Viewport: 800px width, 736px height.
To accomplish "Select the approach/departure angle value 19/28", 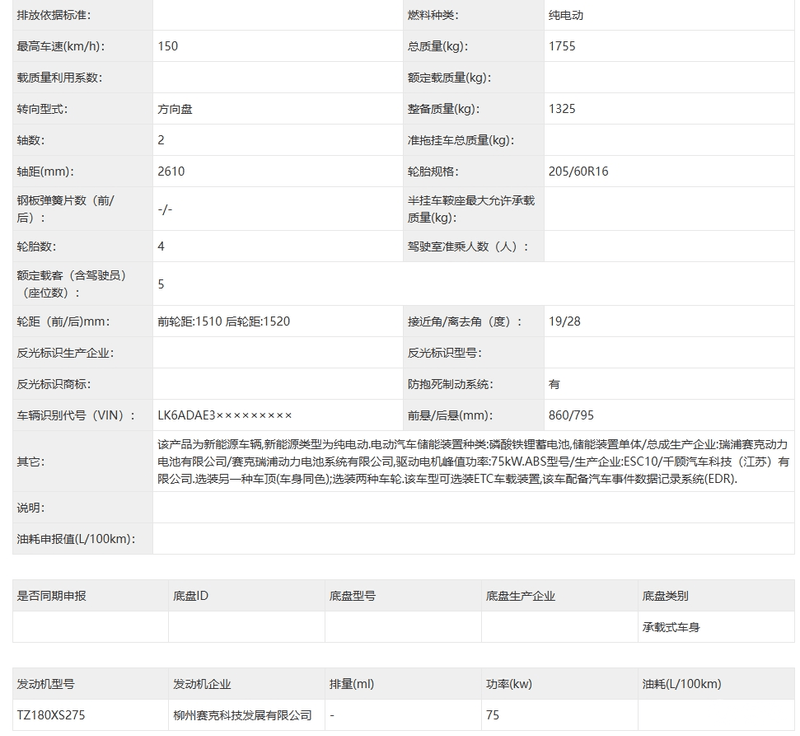I will pyautogui.click(x=564, y=322).
